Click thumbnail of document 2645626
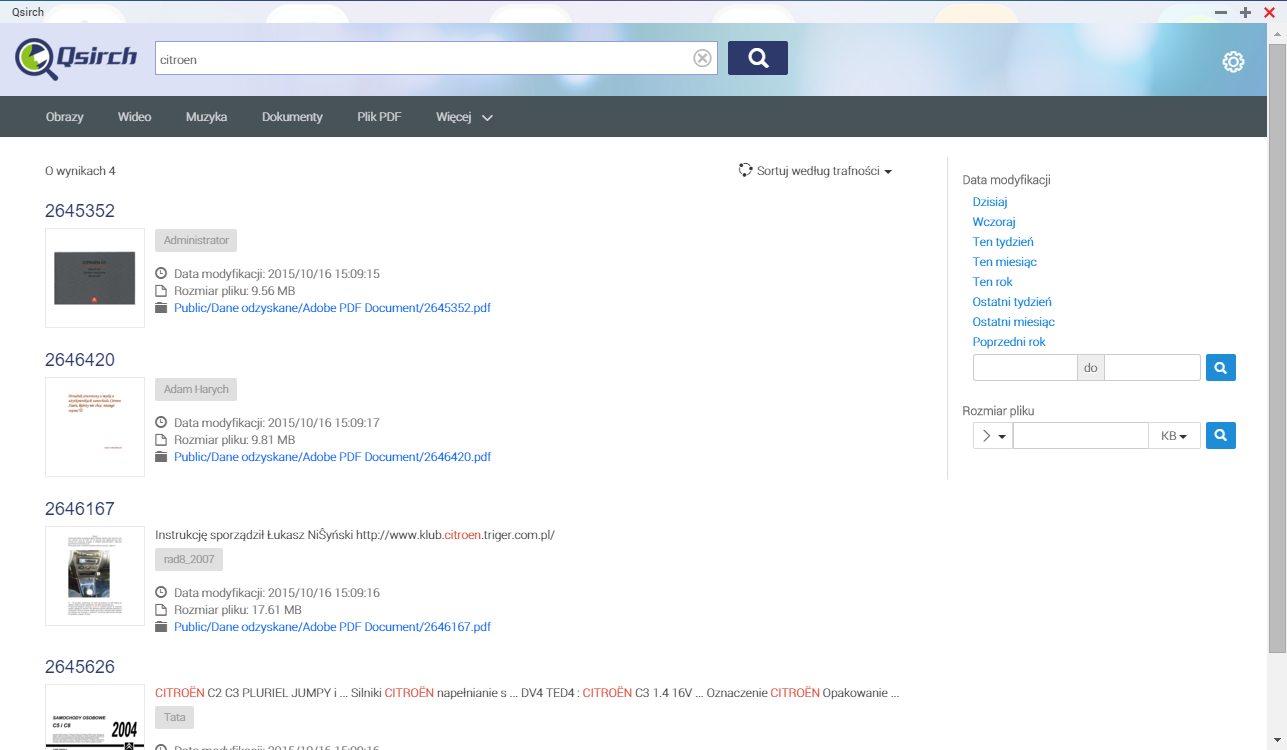Screen dimensions: 1287x750 [x=95, y=717]
